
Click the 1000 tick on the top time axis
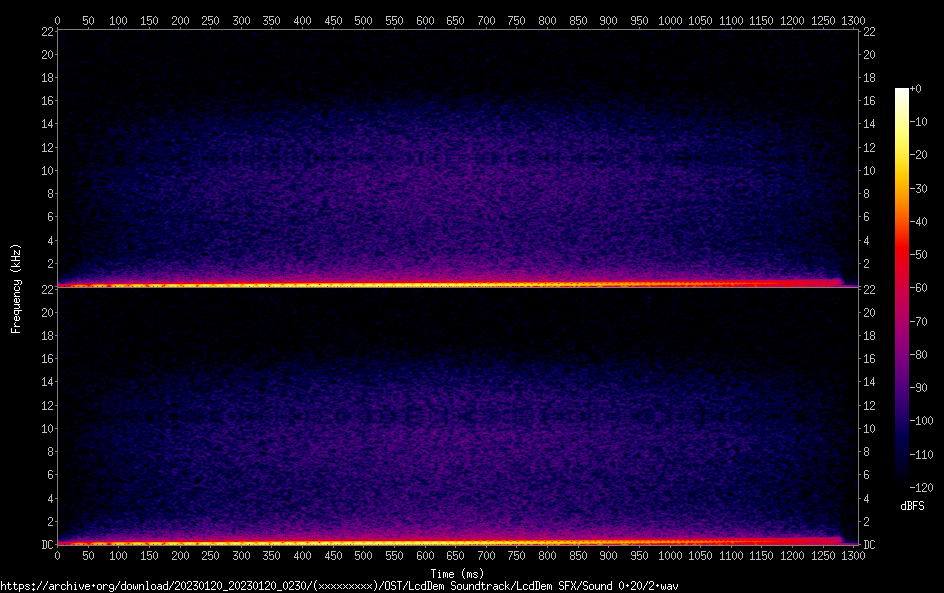pos(670,20)
